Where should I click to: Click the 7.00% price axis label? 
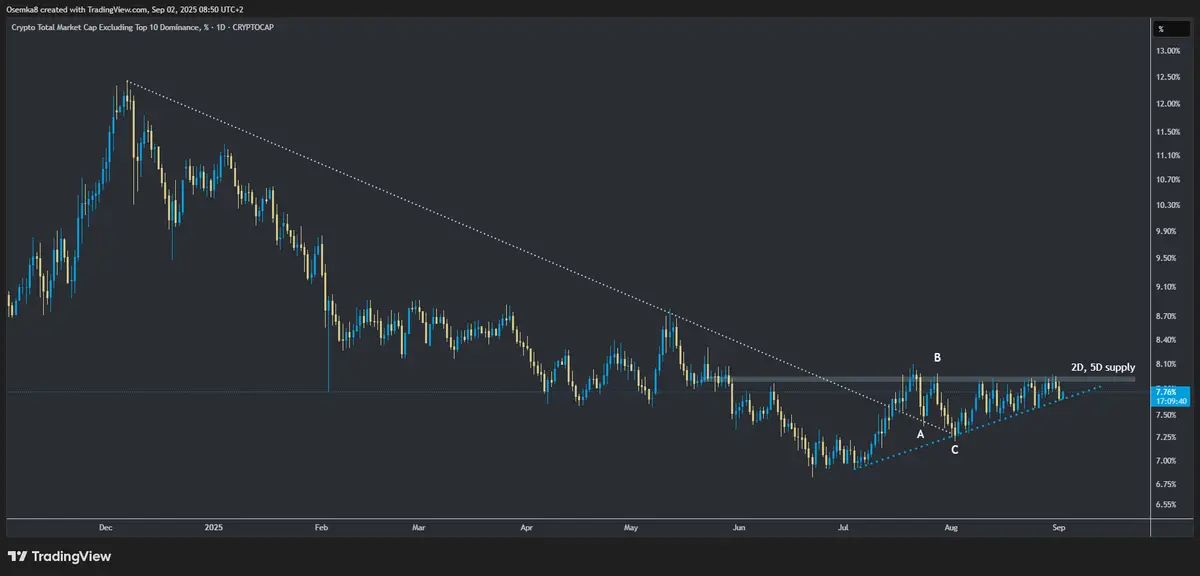tap(1166, 461)
